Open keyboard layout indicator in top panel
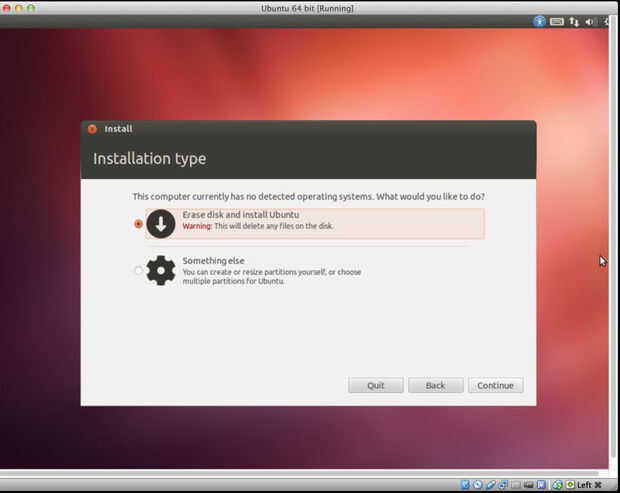 point(557,21)
